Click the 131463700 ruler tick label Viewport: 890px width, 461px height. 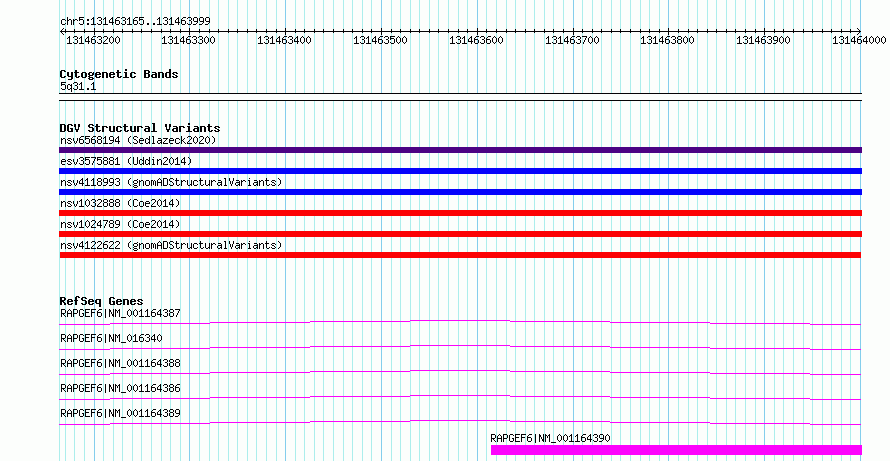tap(572, 41)
